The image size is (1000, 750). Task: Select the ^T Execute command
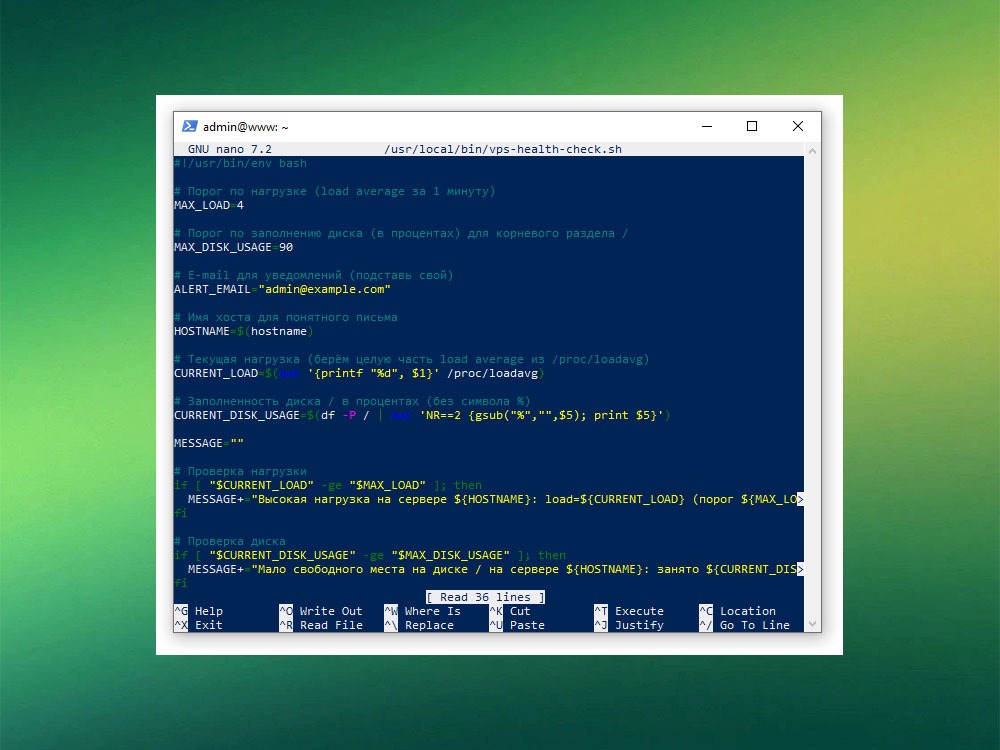point(628,611)
